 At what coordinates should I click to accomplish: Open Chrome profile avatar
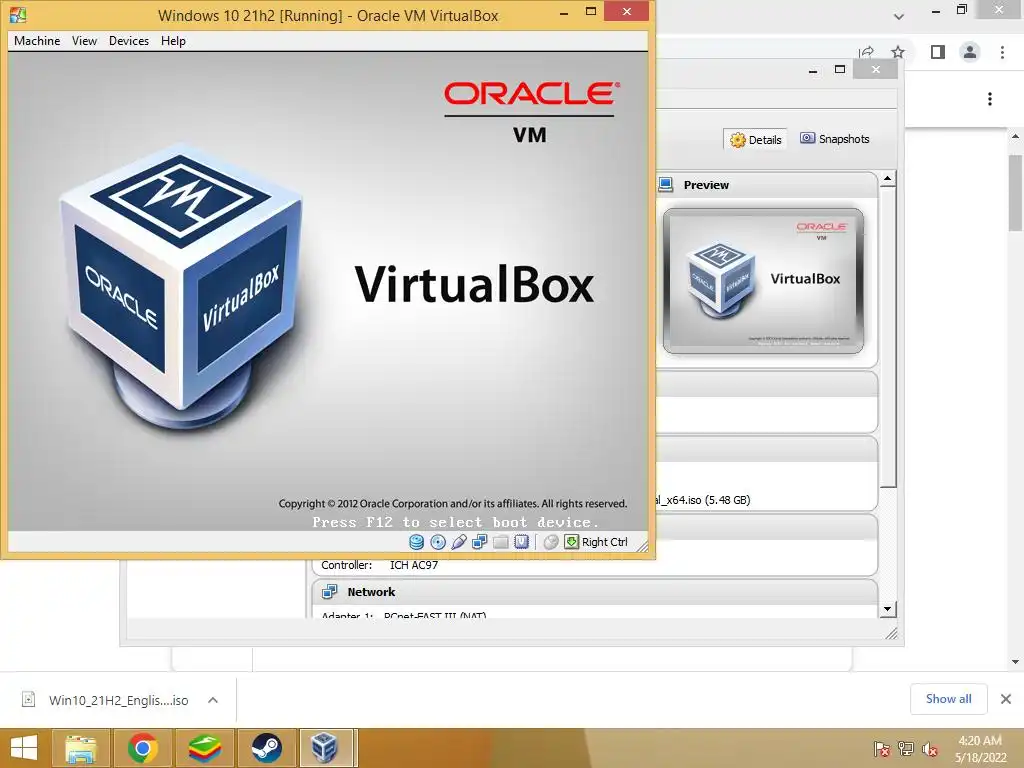tap(970, 52)
